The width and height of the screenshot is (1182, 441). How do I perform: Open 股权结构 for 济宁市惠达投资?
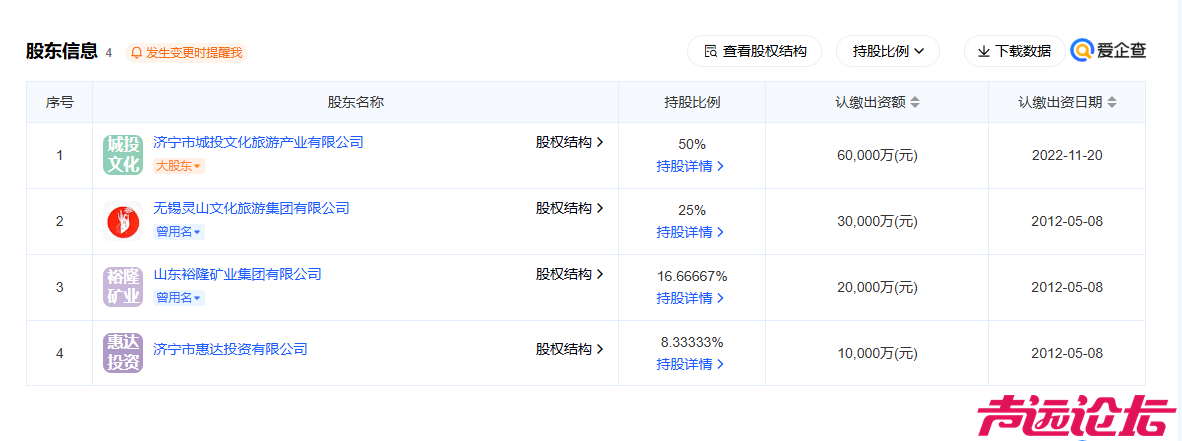tap(570, 349)
